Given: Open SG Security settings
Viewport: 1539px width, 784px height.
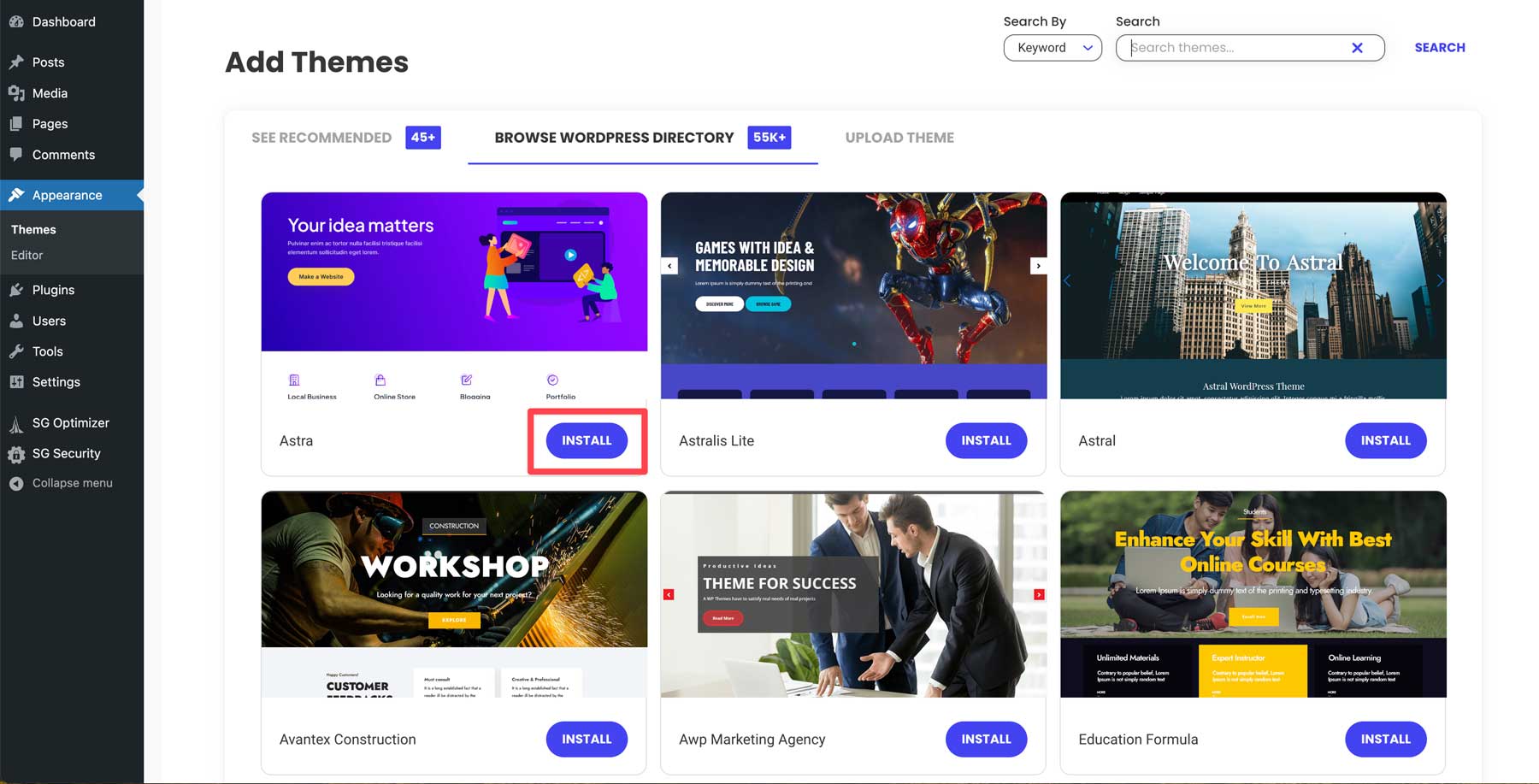Looking at the screenshot, I should pyautogui.click(x=68, y=453).
